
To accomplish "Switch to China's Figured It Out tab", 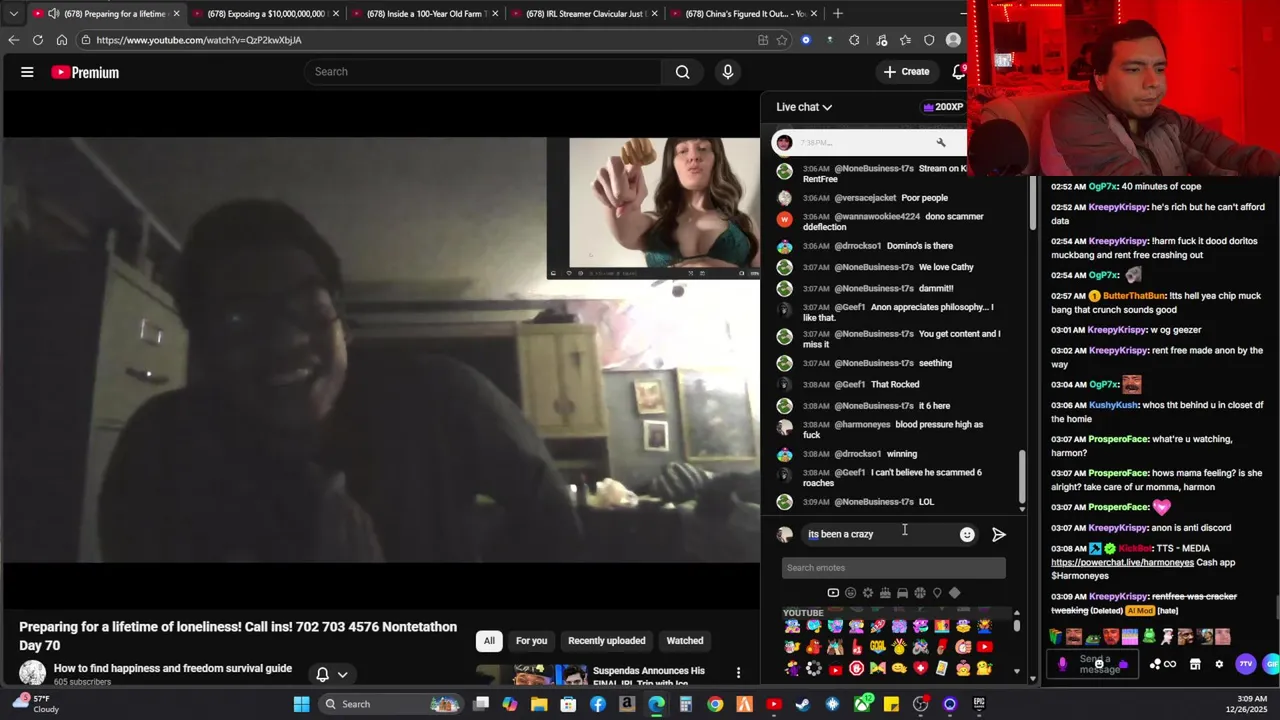I will pyautogui.click(x=743, y=14).
